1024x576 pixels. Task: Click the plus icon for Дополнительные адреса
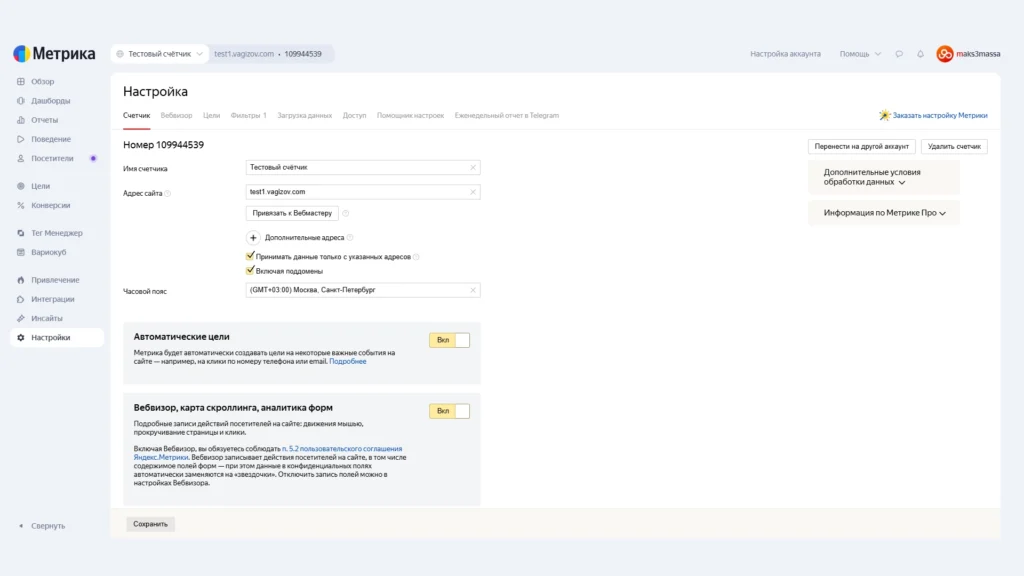tap(253, 238)
